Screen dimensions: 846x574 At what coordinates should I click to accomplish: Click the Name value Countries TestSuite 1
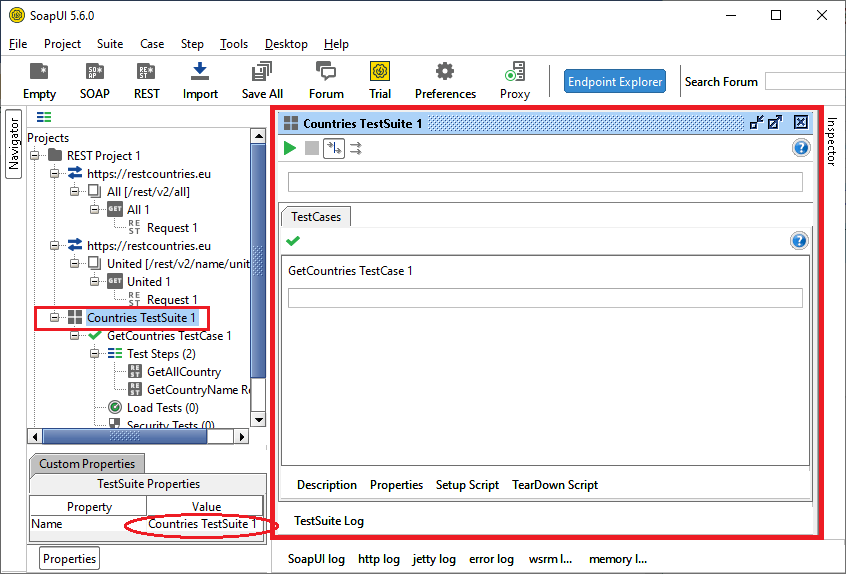(202, 524)
